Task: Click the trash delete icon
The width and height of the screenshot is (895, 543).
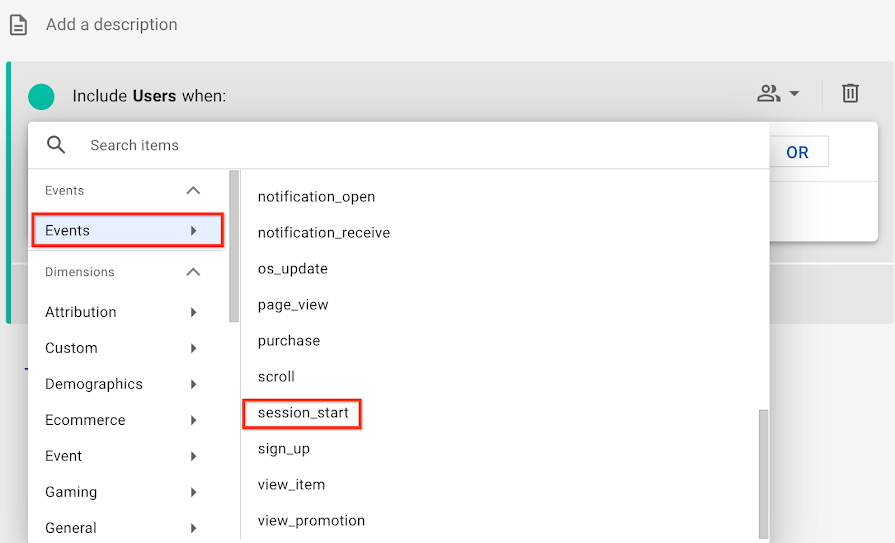Action: click(x=850, y=93)
